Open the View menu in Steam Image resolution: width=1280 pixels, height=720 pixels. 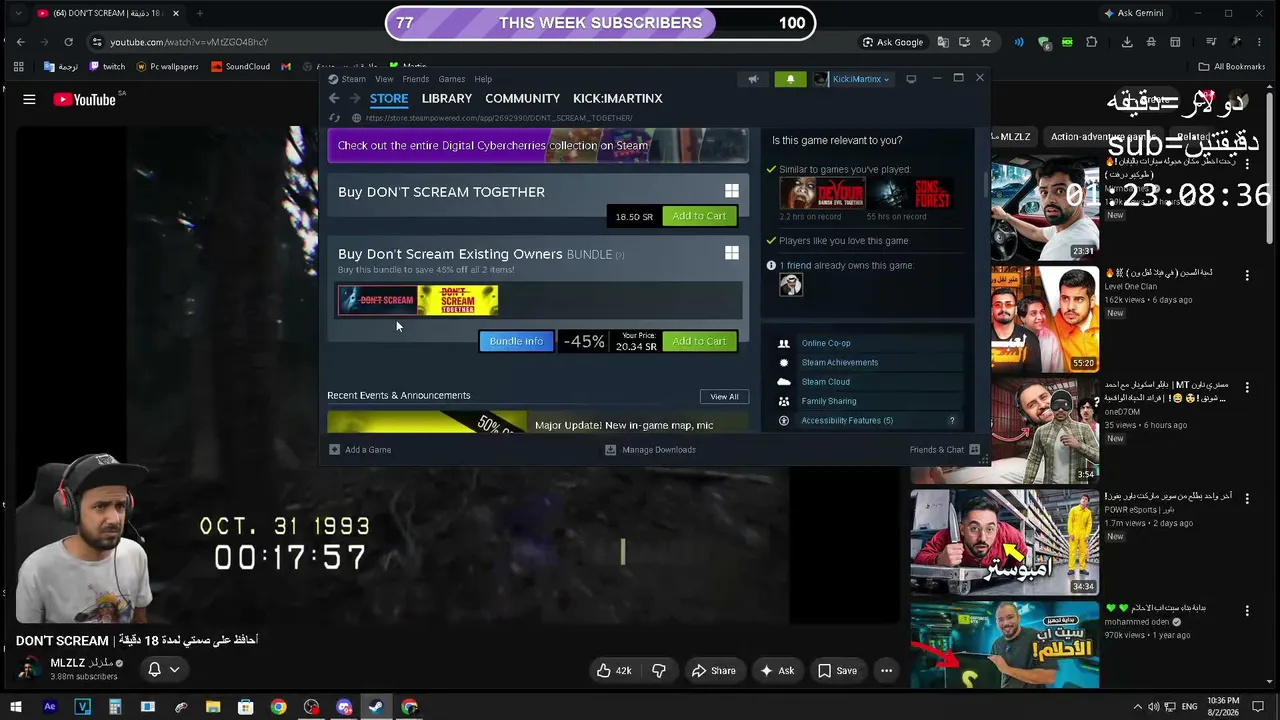point(384,79)
